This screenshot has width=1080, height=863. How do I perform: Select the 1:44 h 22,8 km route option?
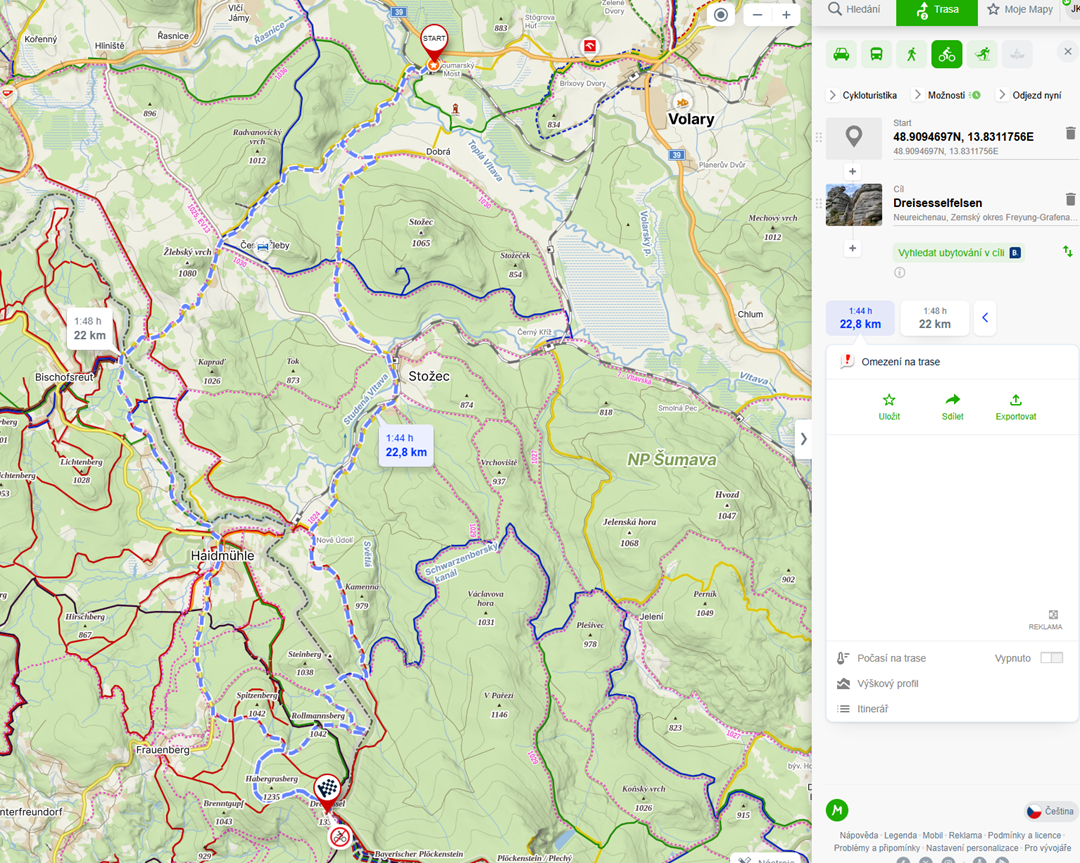tap(860, 318)
